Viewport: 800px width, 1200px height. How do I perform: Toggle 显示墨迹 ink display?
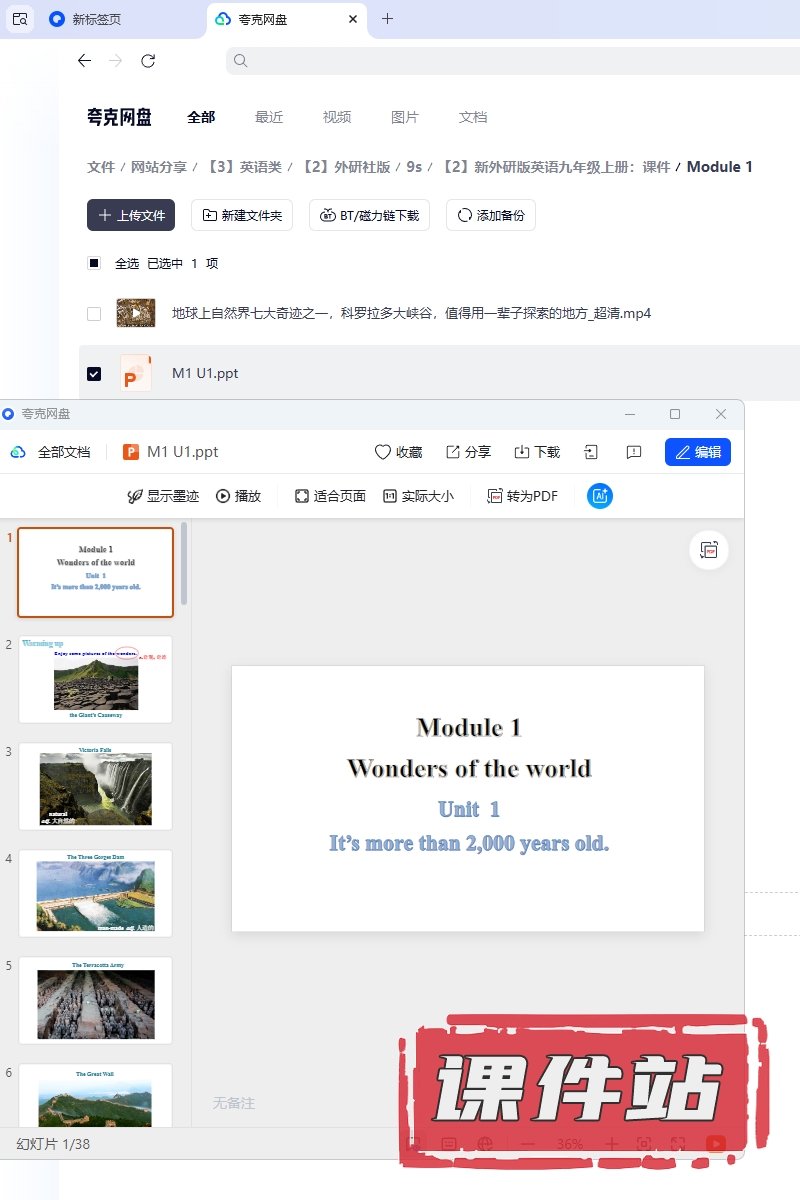[x=163, y=496]
